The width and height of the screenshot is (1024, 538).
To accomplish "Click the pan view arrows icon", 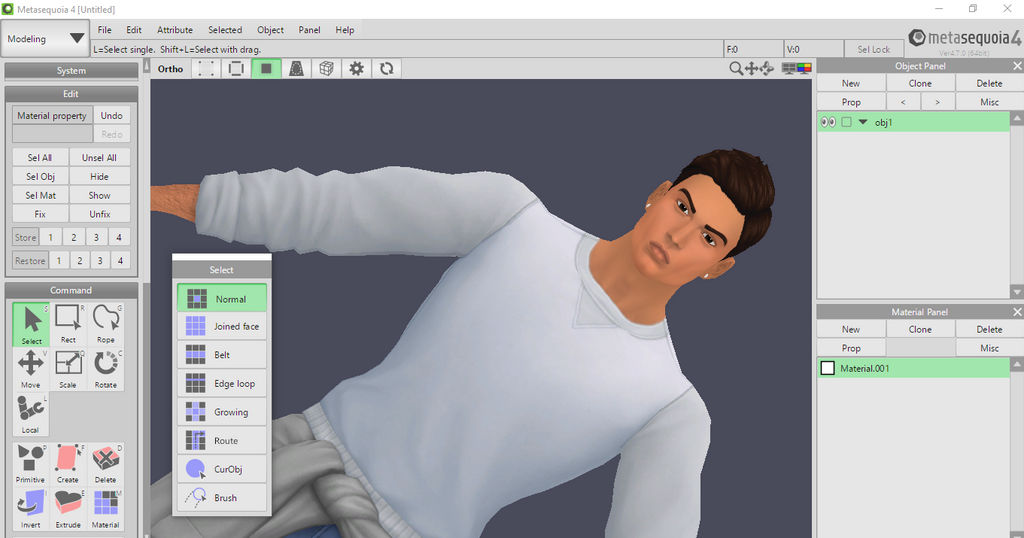I will click(751, 69).
